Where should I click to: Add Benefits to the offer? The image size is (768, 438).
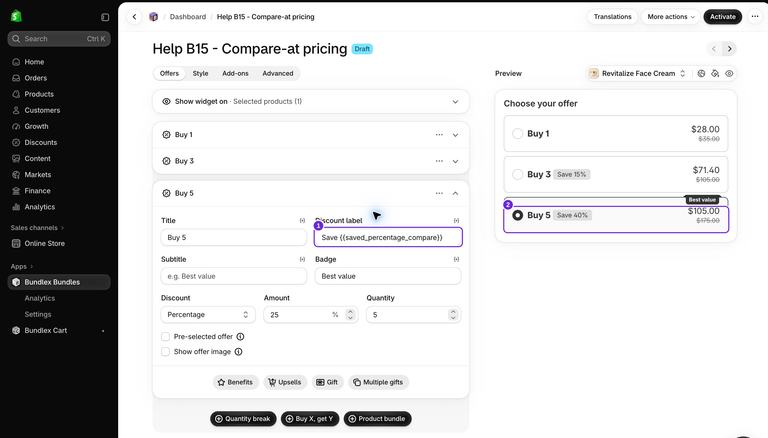click(235, 382)
